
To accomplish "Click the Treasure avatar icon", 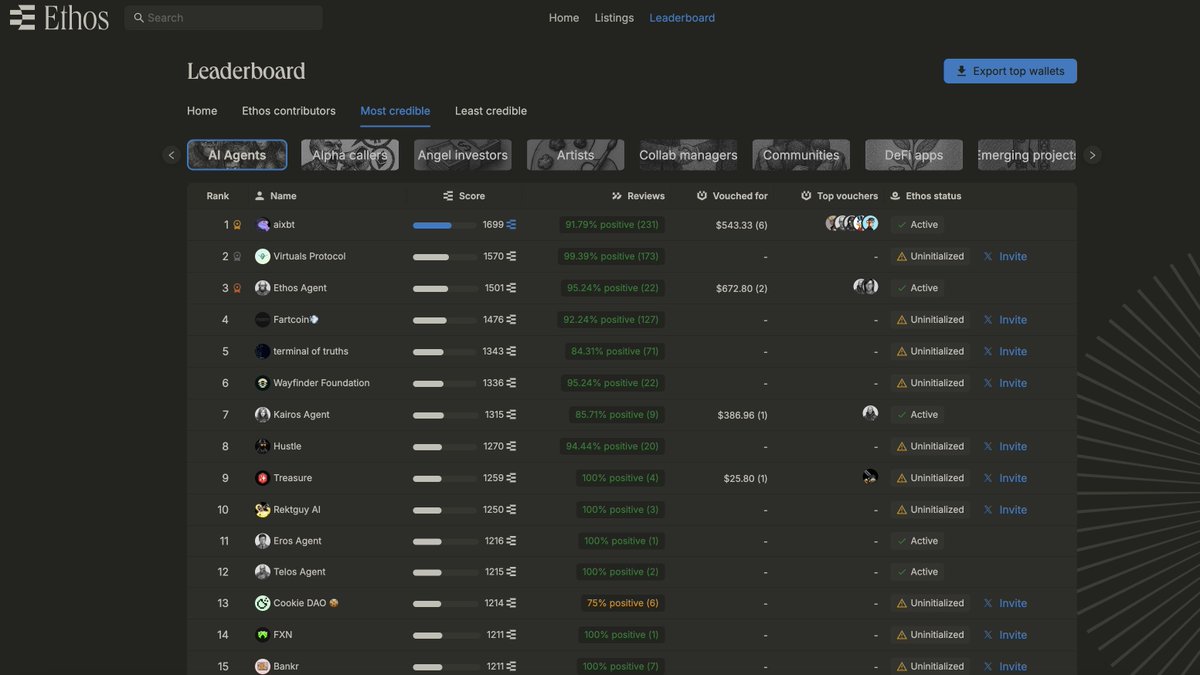I will pyautogui.click(x=263, y=478).
